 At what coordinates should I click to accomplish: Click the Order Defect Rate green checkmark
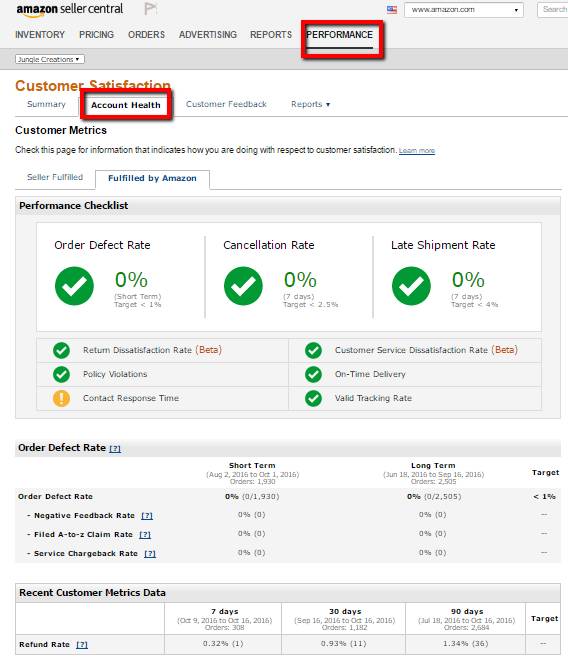click(x=74, y=286)
